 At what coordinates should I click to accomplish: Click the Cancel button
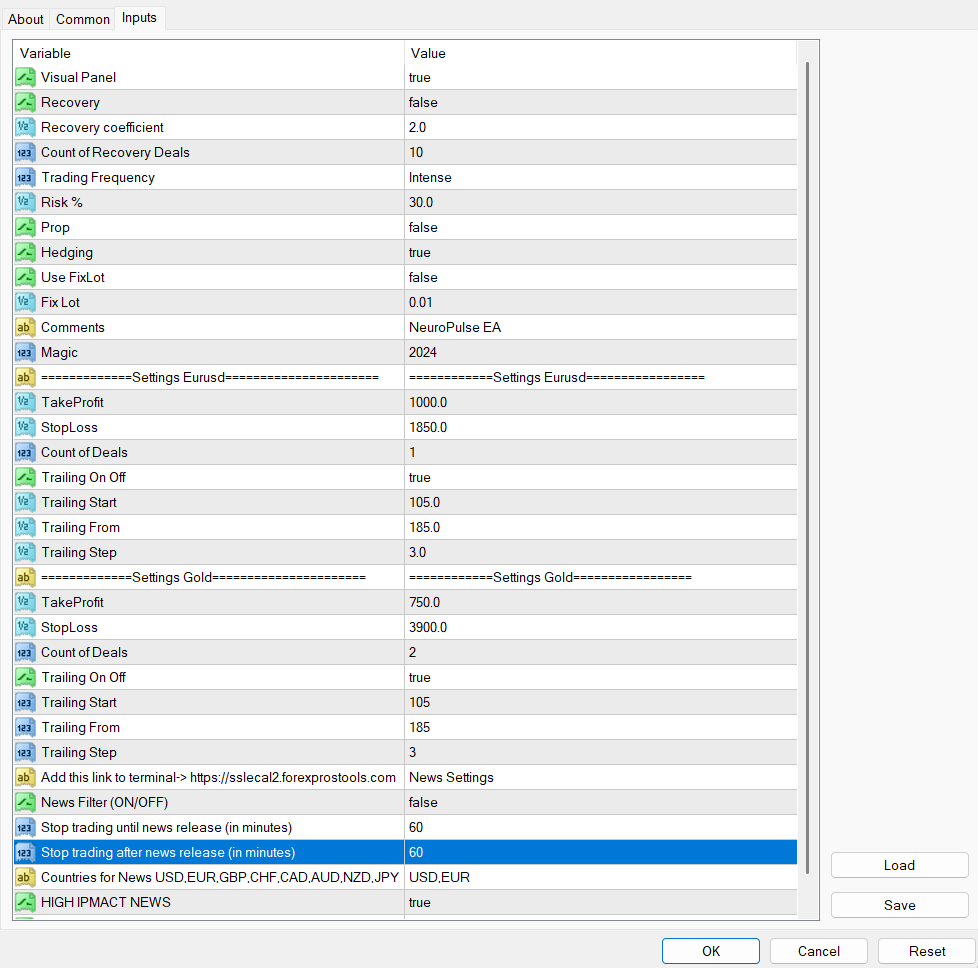coord(818,951)
